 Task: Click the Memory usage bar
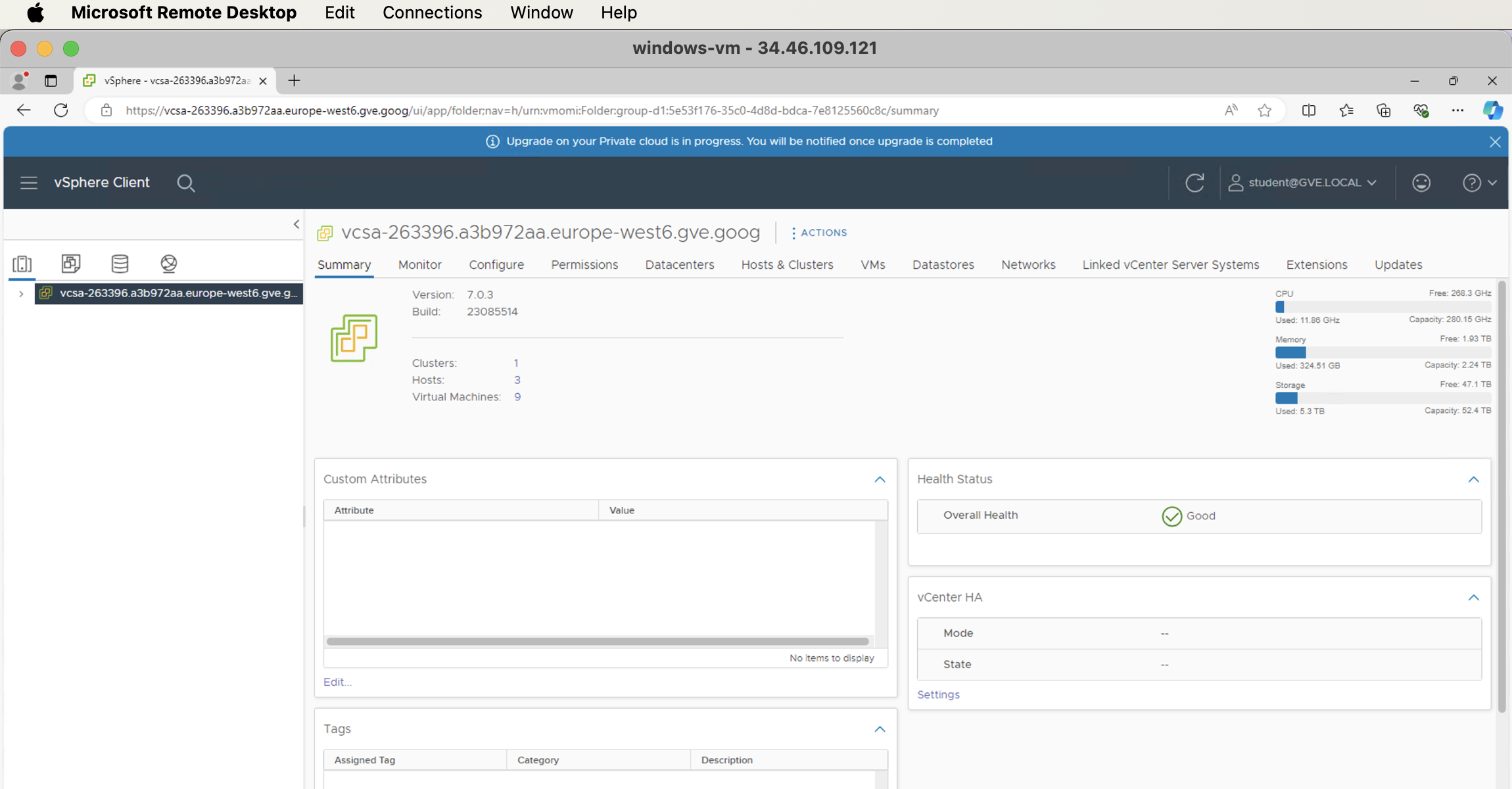point(1383,352)
